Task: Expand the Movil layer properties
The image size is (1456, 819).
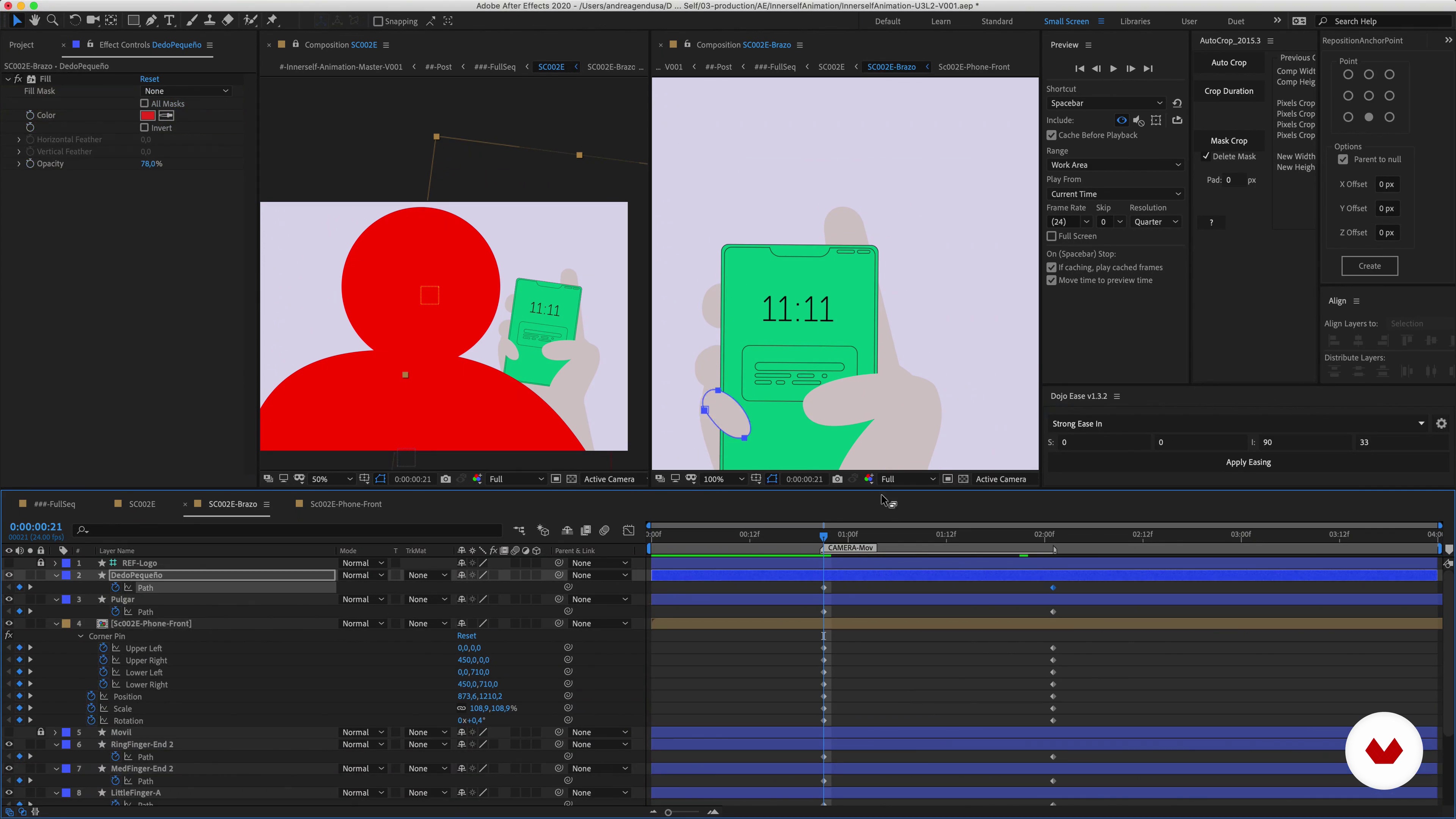Action: pyautogui.click(x=55, y=733)
